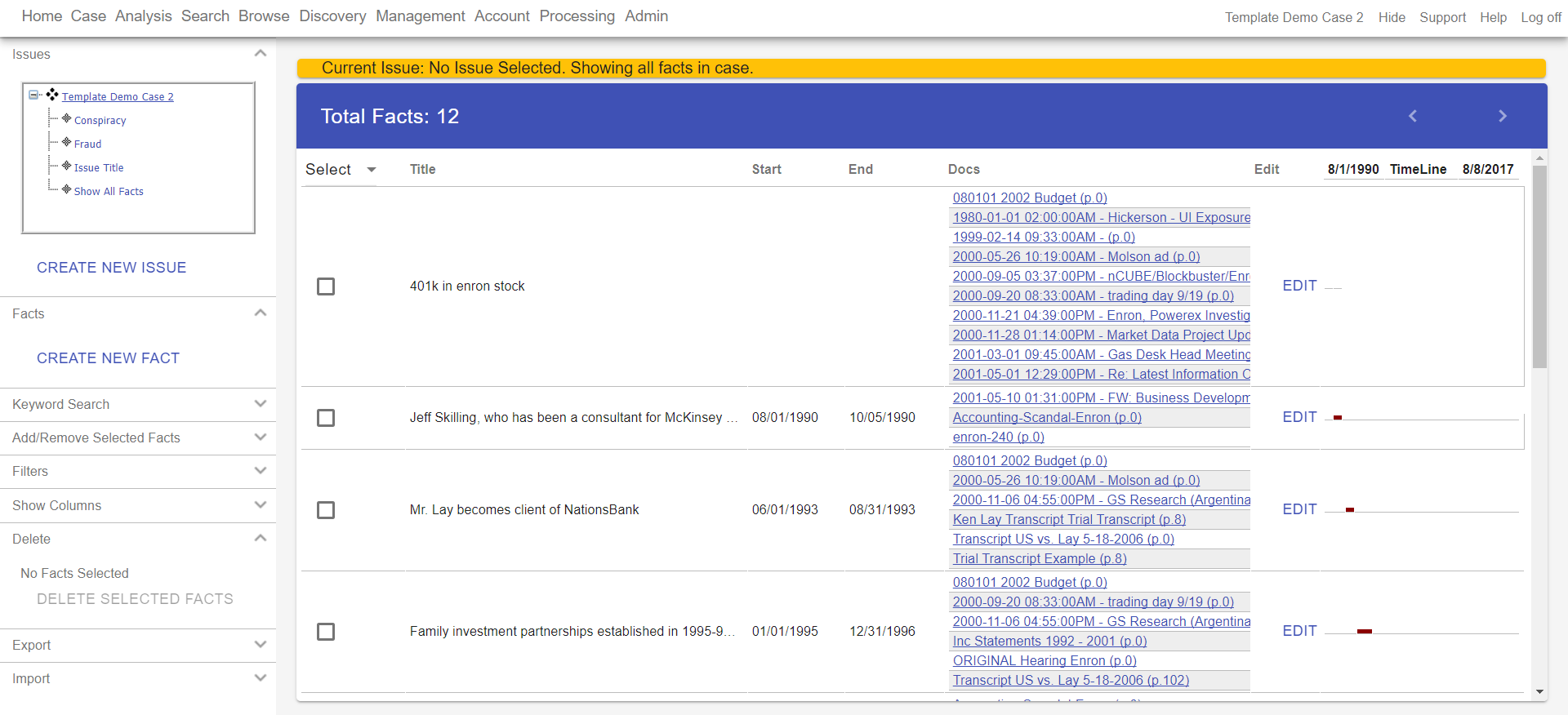Collapse the Issues panel chevron
1568x715 pixels.
[x=261, y=53]
